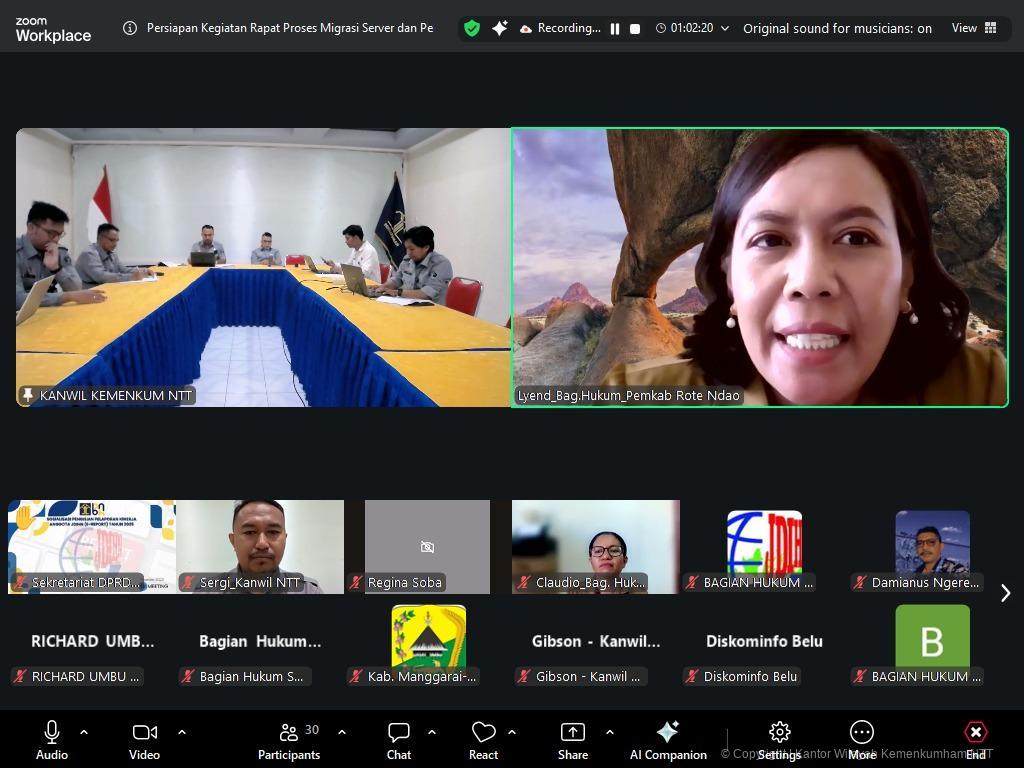This screenshot has height=768, width=1024.
Task: Open the React emoji button
Action: (x=483, y=740)
